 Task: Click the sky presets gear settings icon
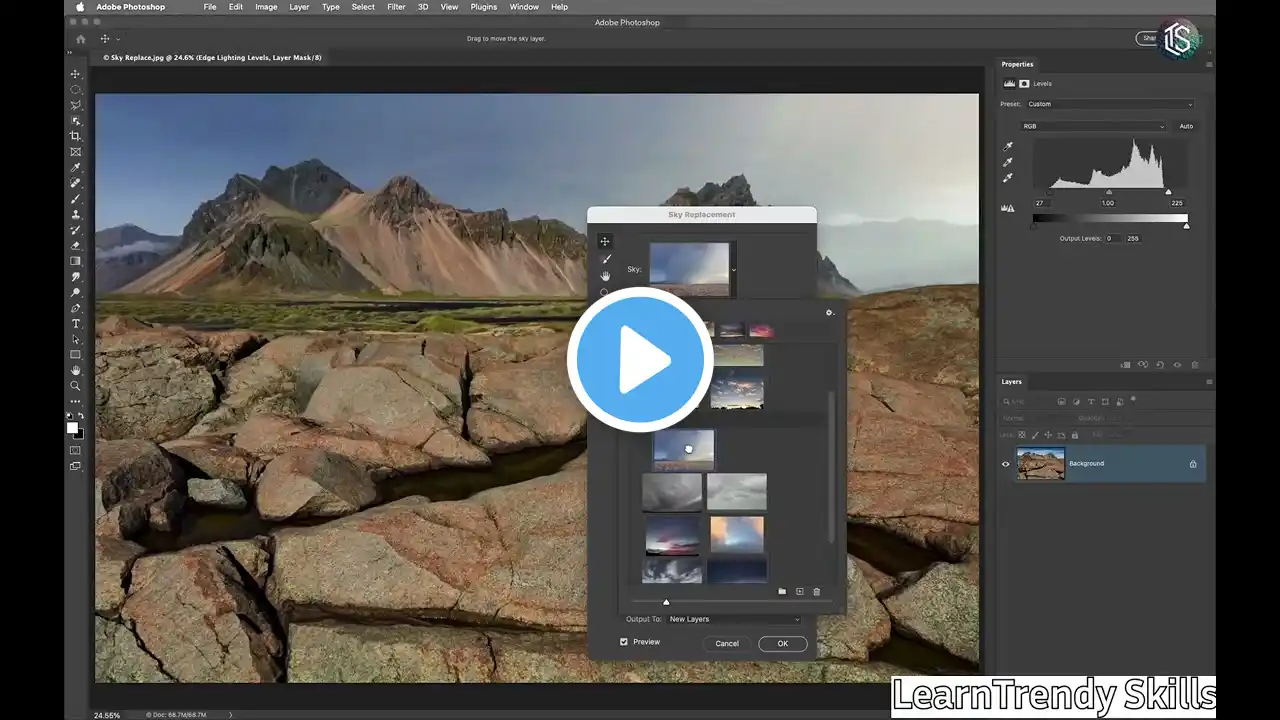829,313
